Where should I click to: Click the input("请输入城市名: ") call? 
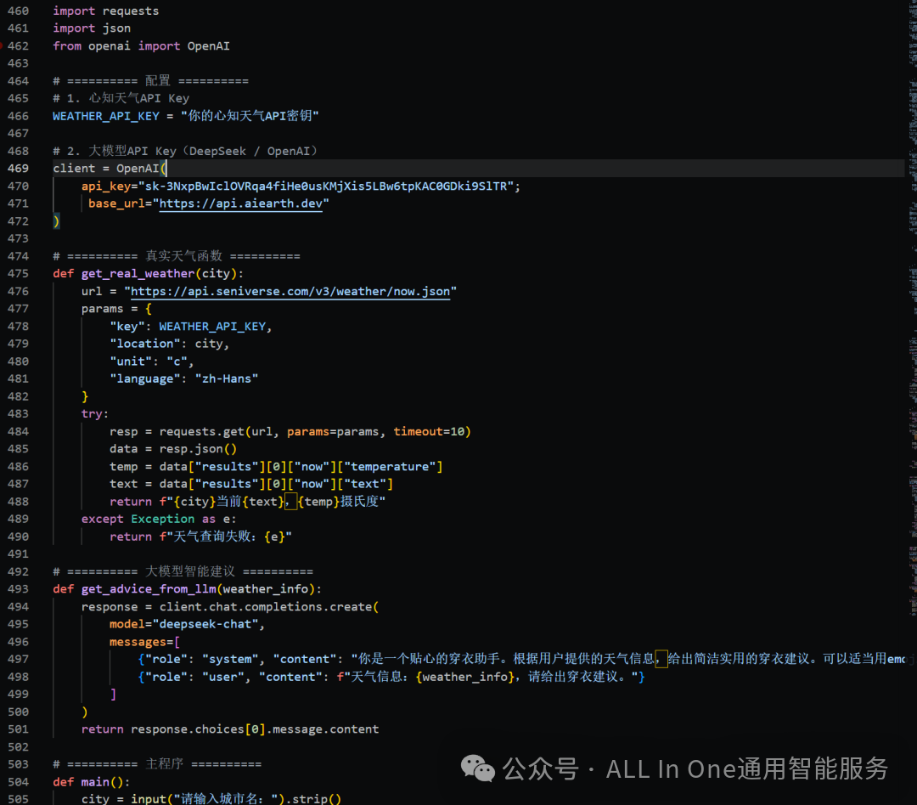(208, 799)
